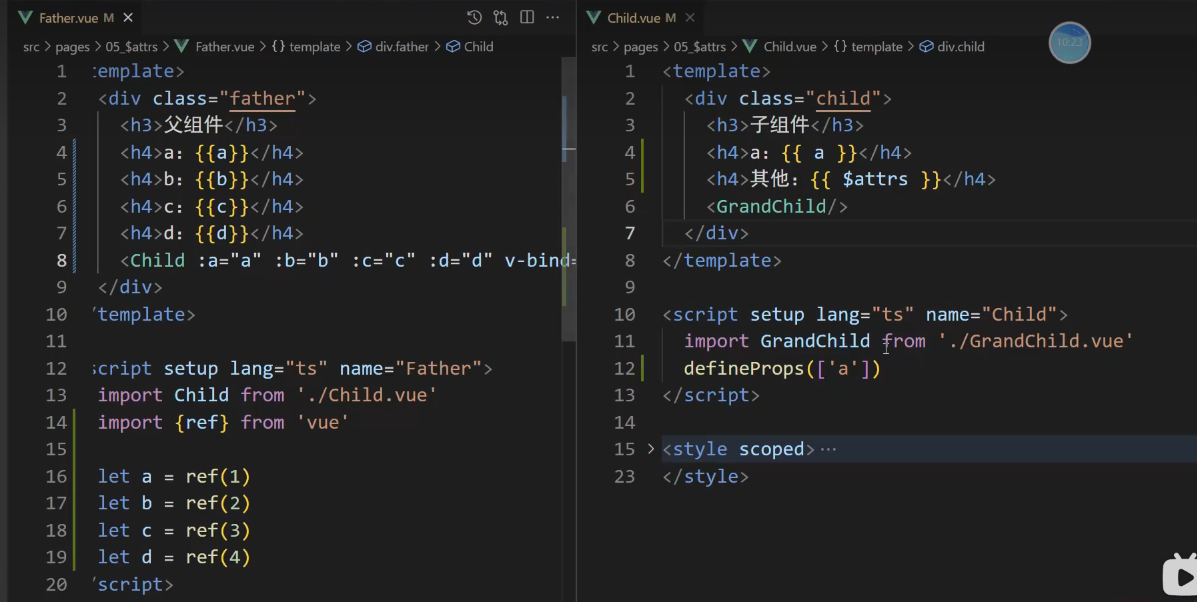Click line number 12 in Child.vue
The width and height of the screenshot is (1197, 606).
coord(624,369)
